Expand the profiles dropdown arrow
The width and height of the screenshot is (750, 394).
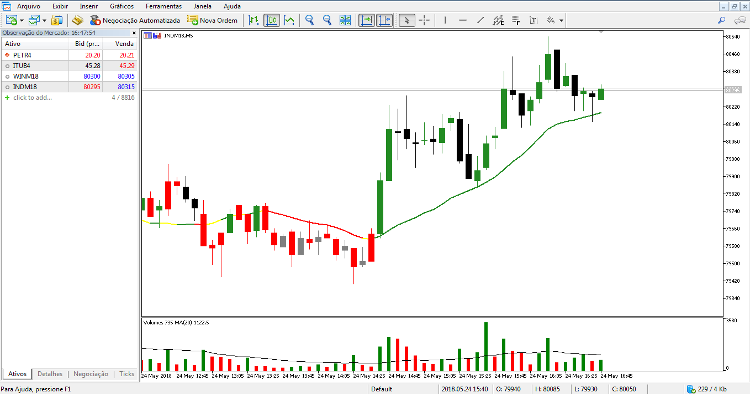(x=44, y=21)
